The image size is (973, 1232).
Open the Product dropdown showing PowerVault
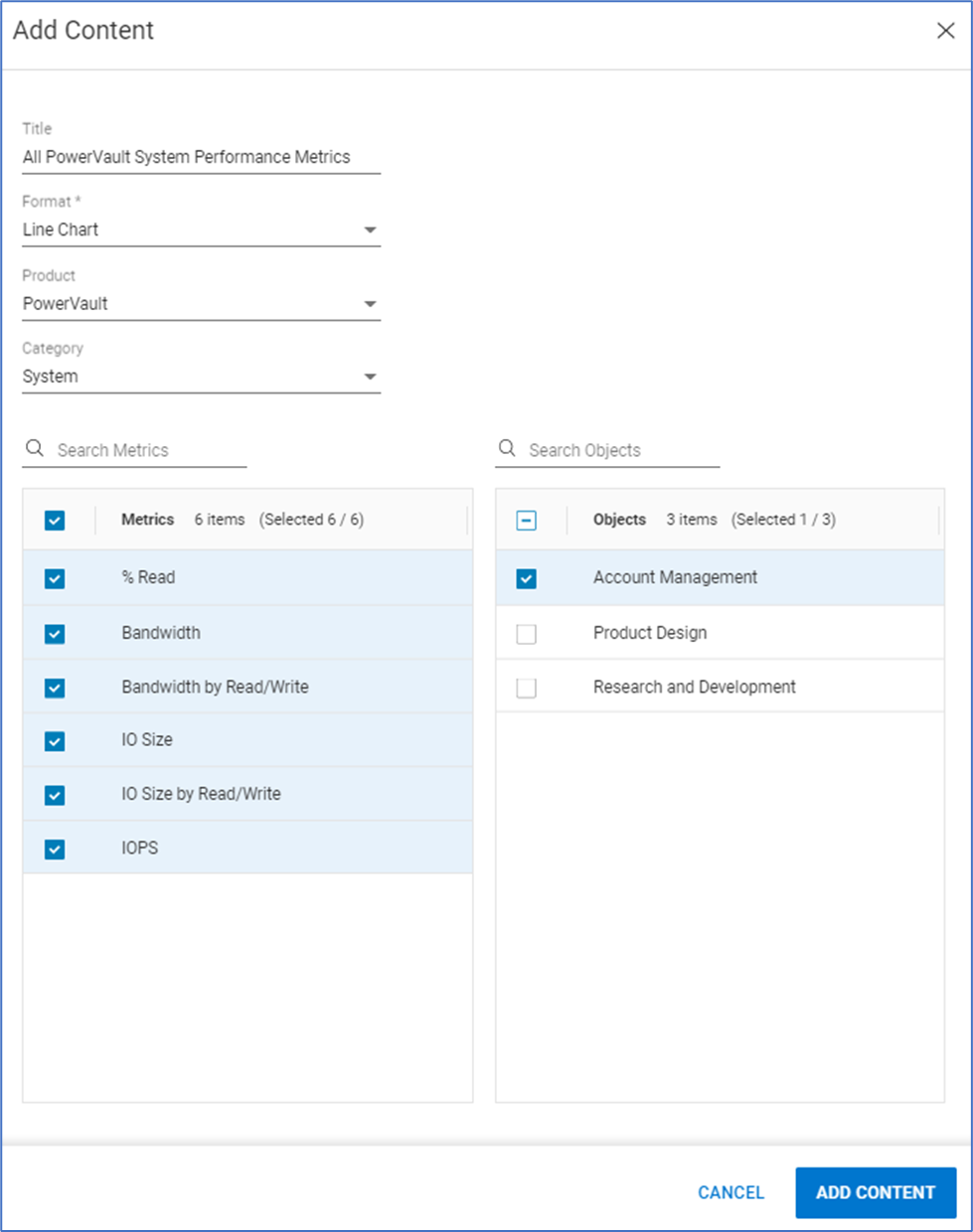pyautogui.click(x=199, y=303)
